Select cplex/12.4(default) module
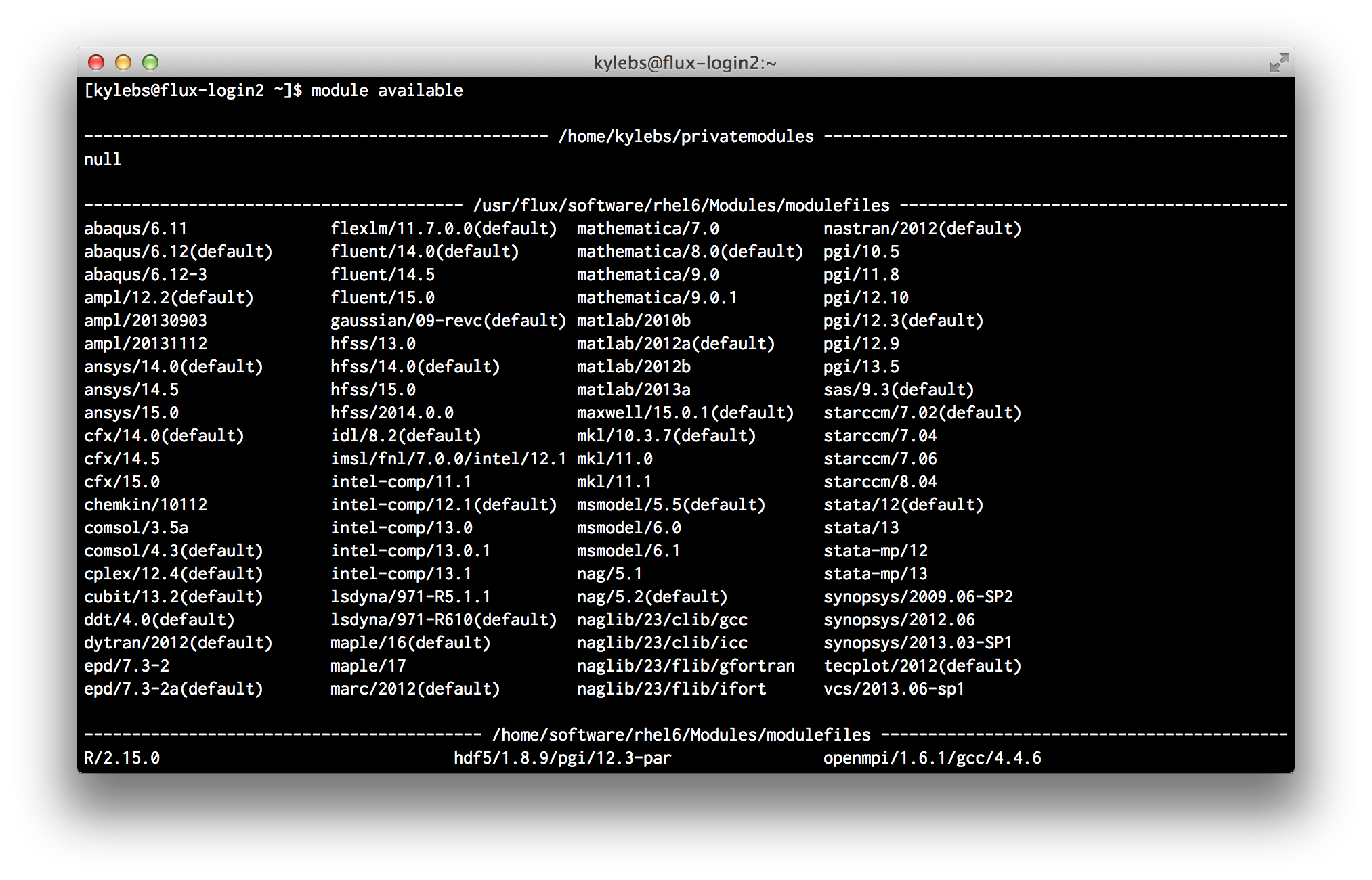The width and height of the screenshot is (1372, 880). pos(173,573)
